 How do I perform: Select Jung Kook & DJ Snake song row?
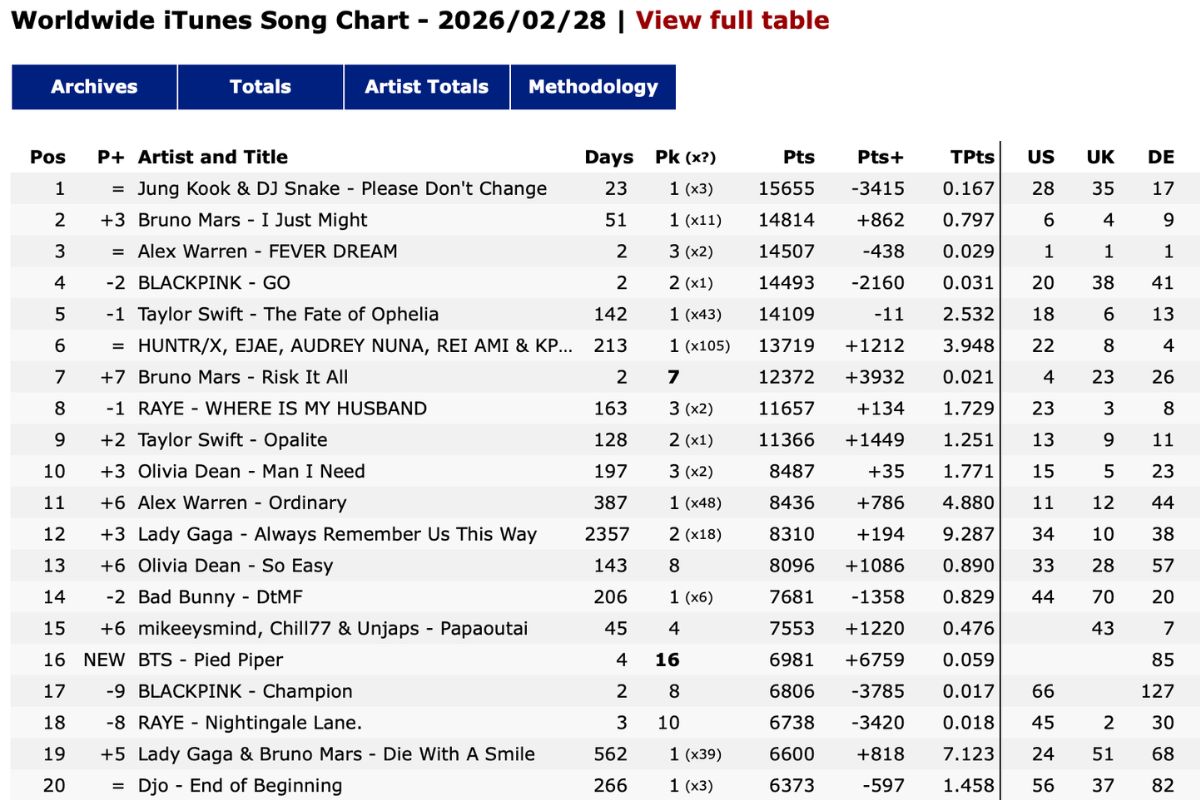coord(342,189)
